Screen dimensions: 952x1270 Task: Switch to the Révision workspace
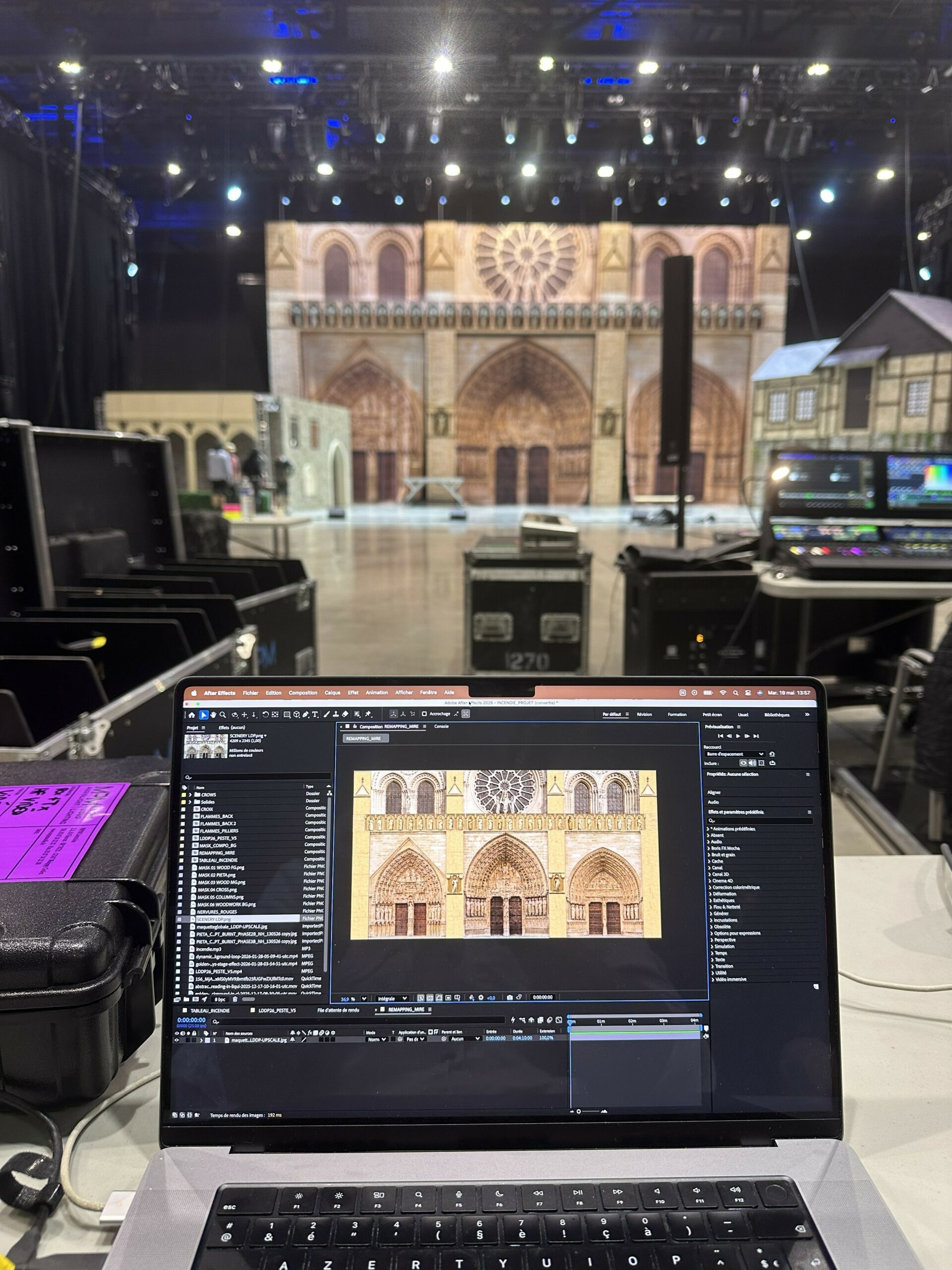tap(645, 715)
